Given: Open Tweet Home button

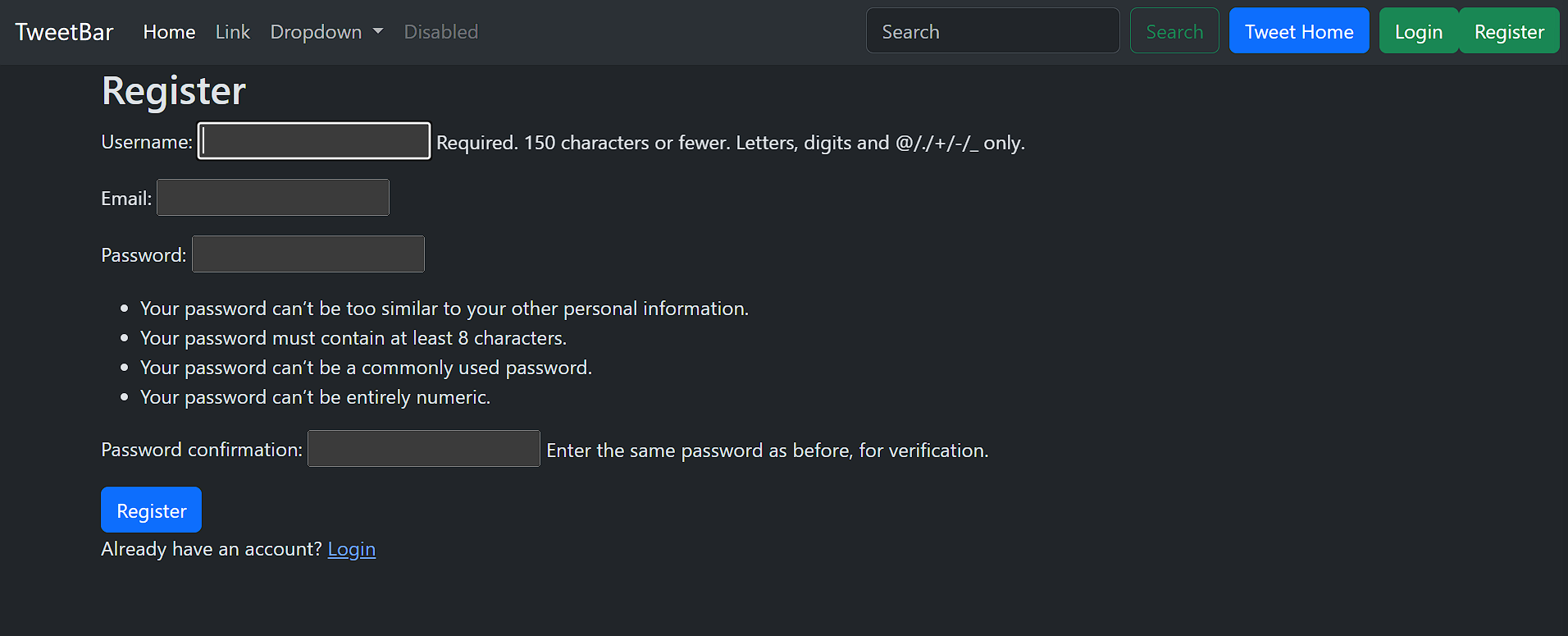Looking at the screenshot, I should point(1299,30).
